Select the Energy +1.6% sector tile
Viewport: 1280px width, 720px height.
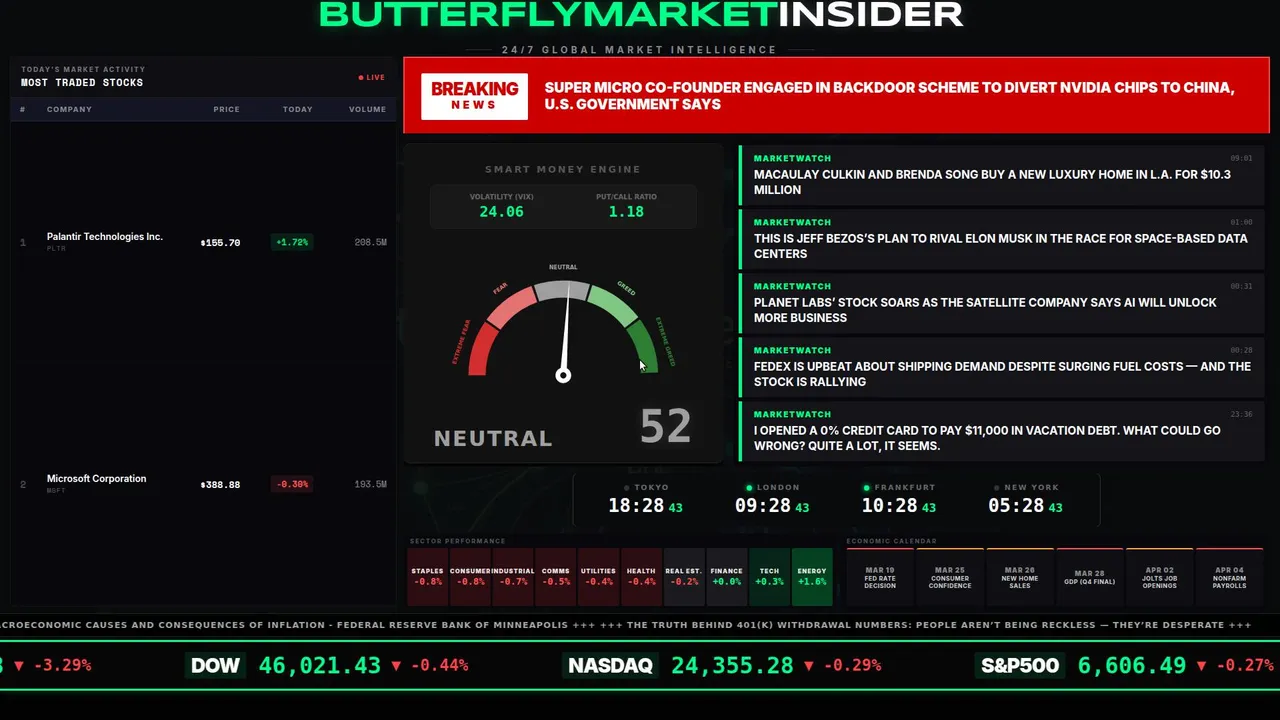[812, 577]
